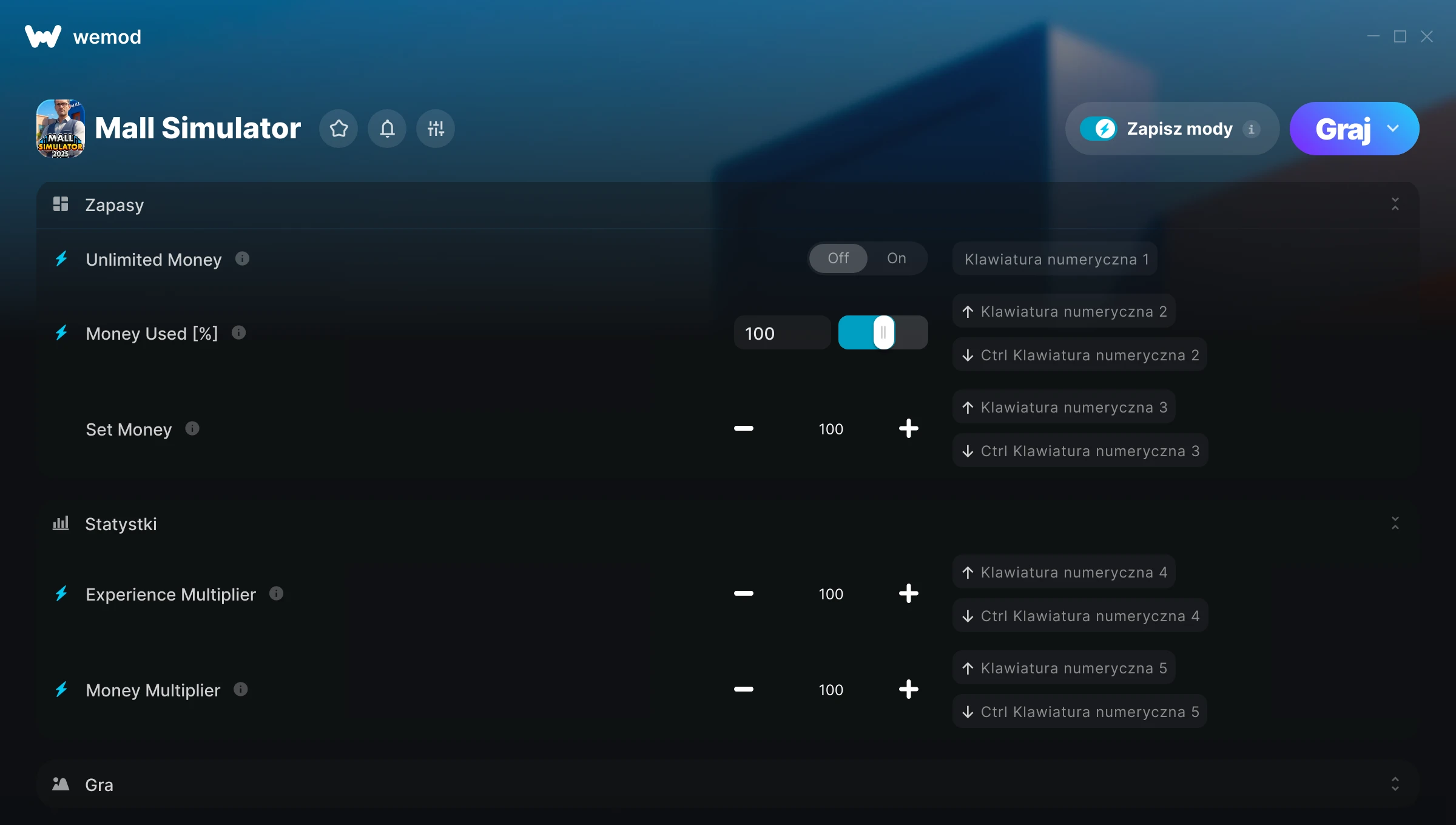
Task: Click the minus icon for Money Multiplier
Action: [x=743, y=690]
